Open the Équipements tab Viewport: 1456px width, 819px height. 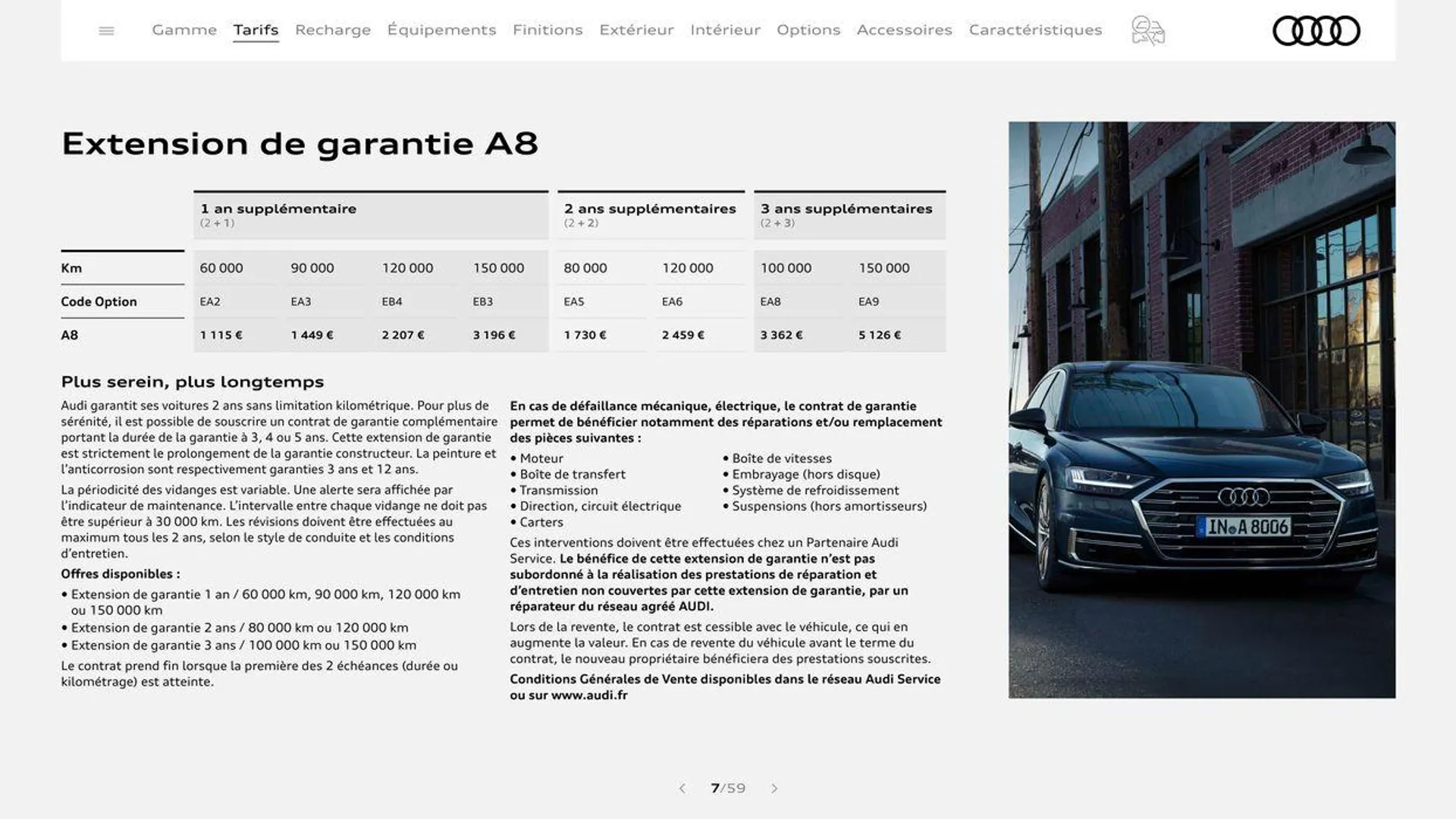[x=441, y=30]
